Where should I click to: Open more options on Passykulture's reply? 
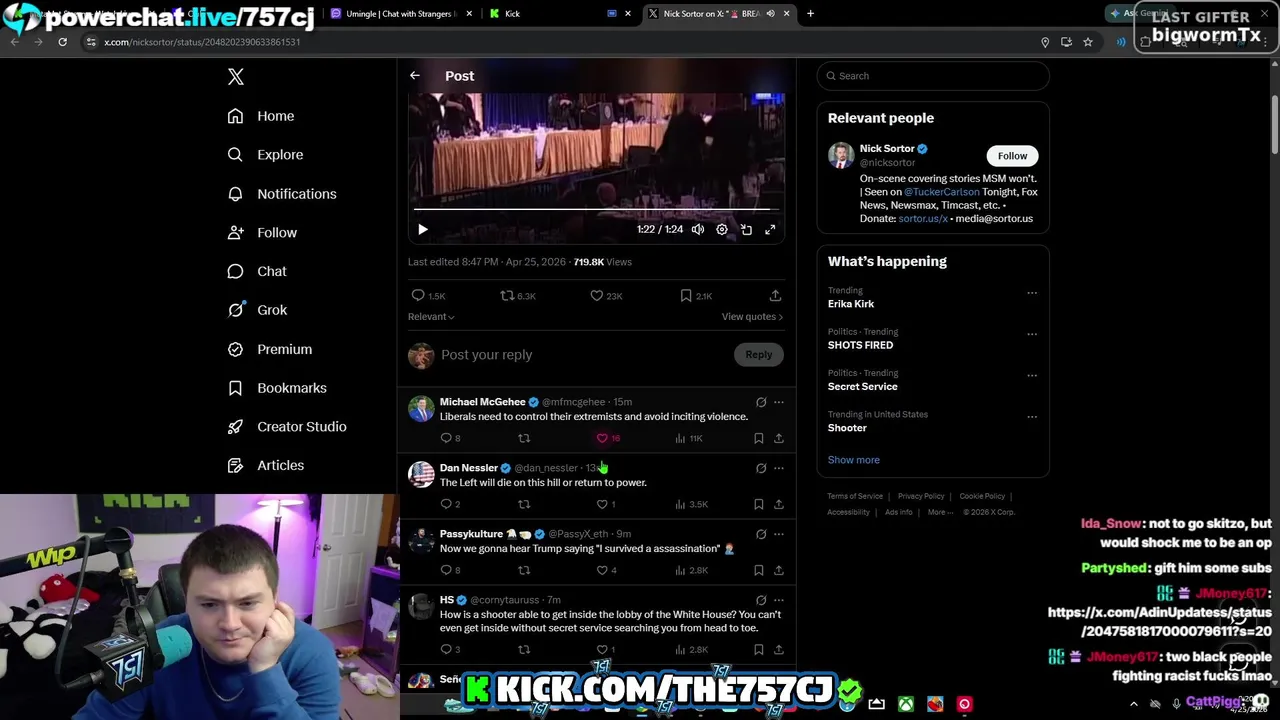[779, 534]
